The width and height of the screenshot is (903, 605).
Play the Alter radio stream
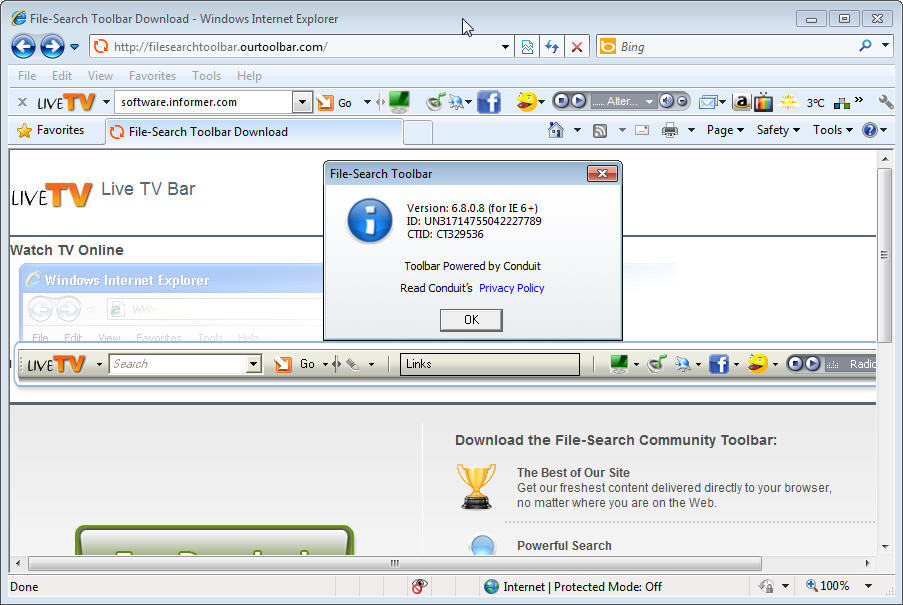576,101
